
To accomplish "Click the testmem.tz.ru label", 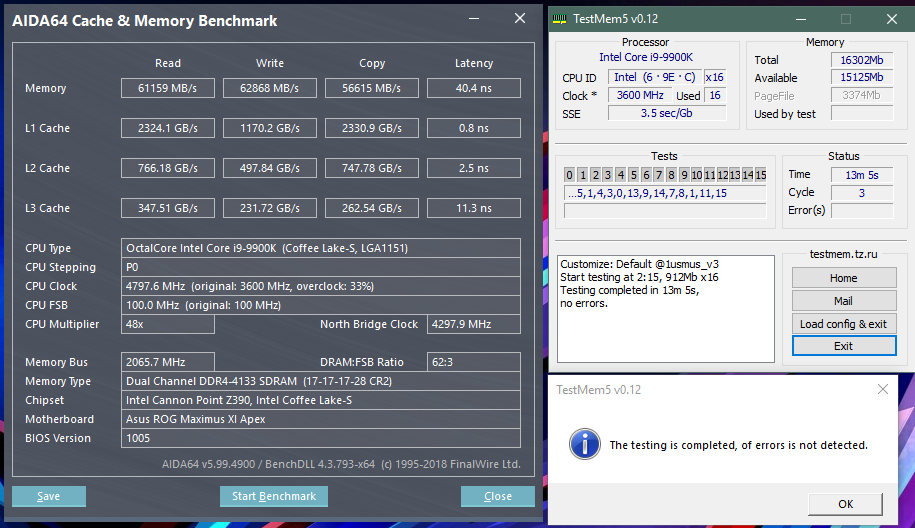I will click(843, 254).
